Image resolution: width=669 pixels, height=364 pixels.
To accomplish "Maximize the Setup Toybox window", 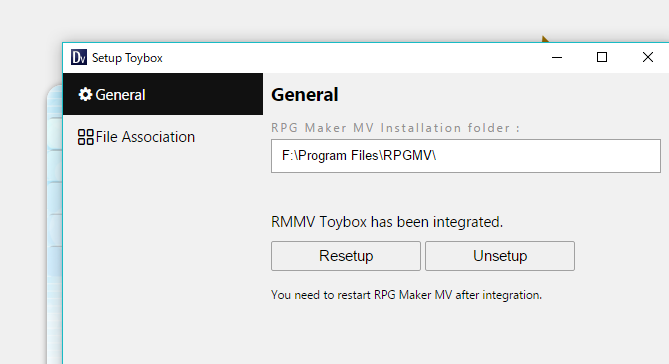I will point(602,57).
